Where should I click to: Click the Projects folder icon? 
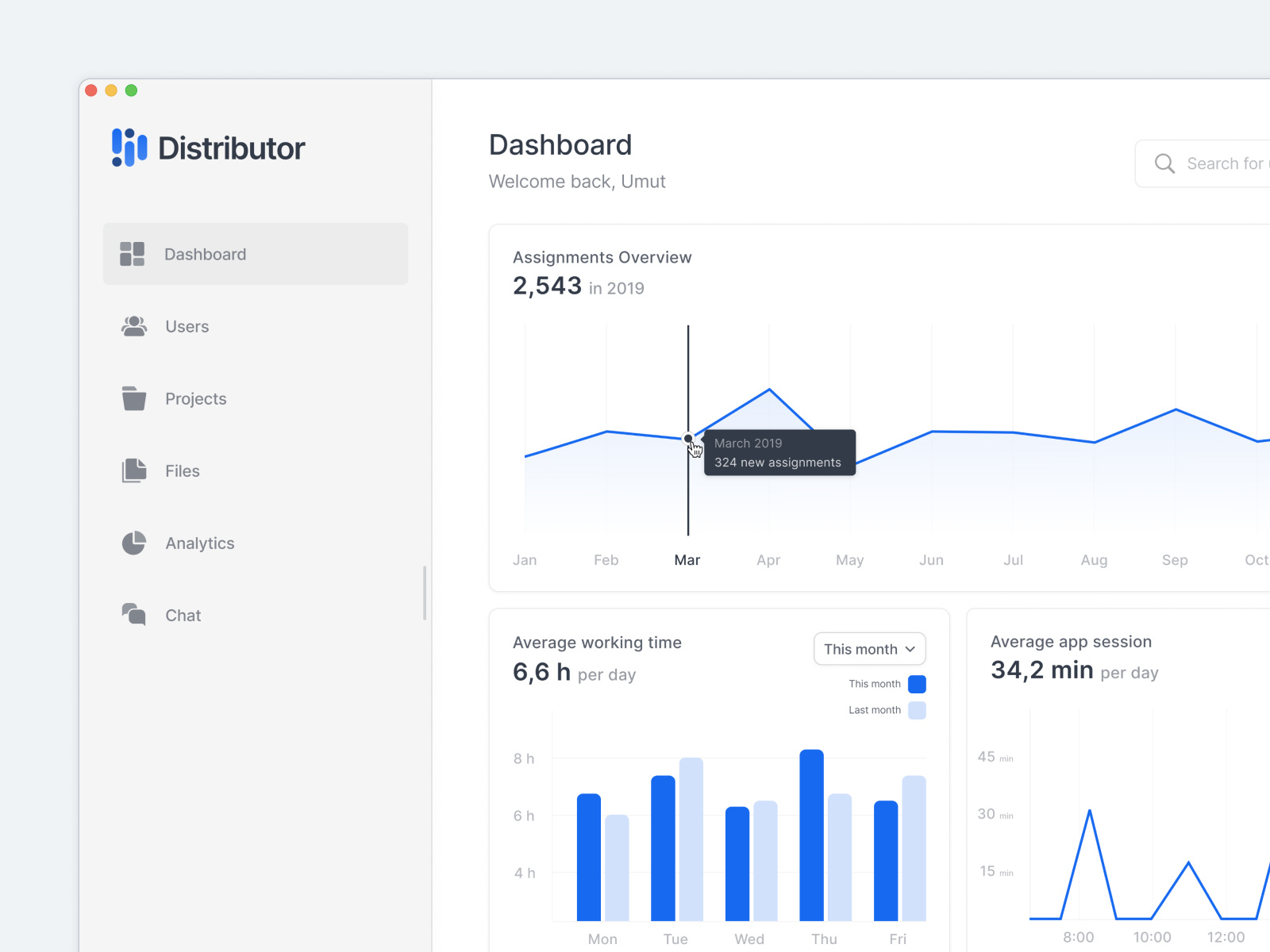click(133, 398)
